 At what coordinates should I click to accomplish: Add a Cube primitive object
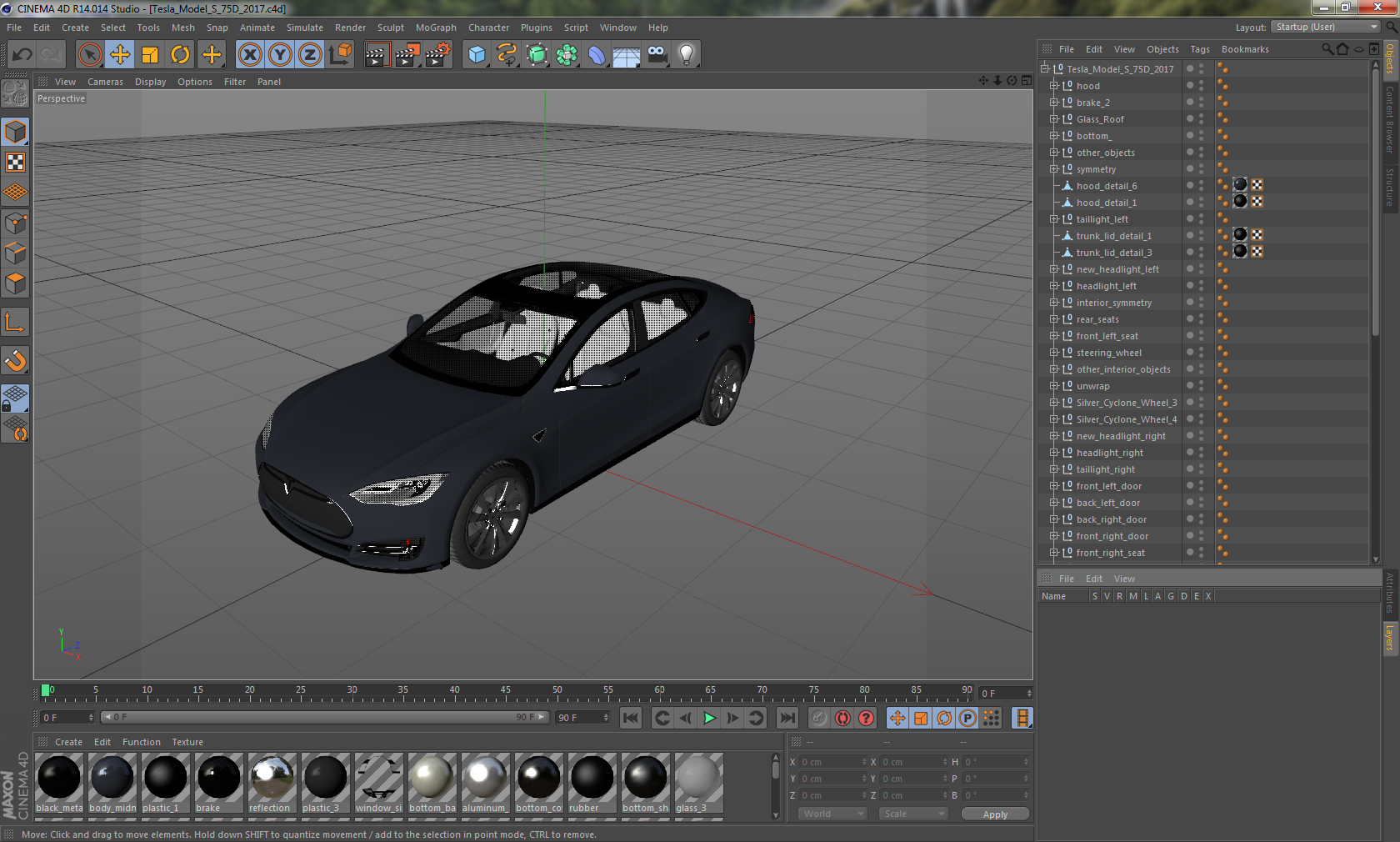click(x=477, y=55)
